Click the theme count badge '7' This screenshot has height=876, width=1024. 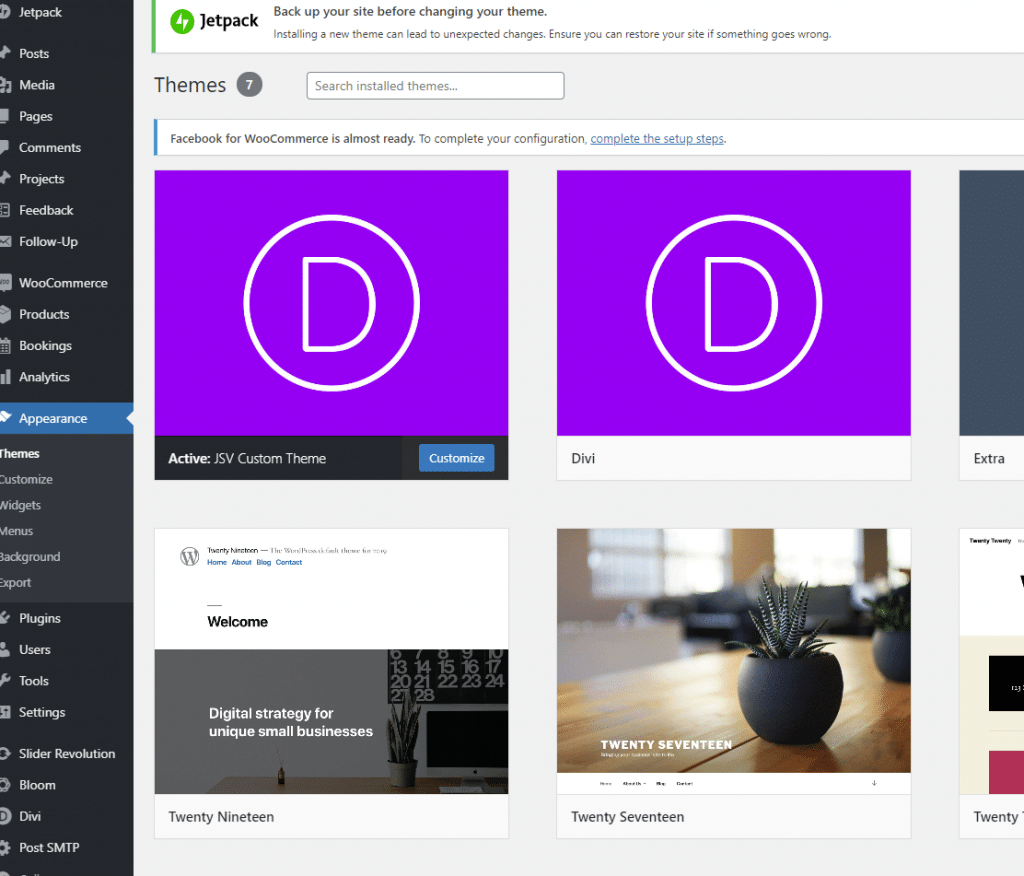[249, 84]
